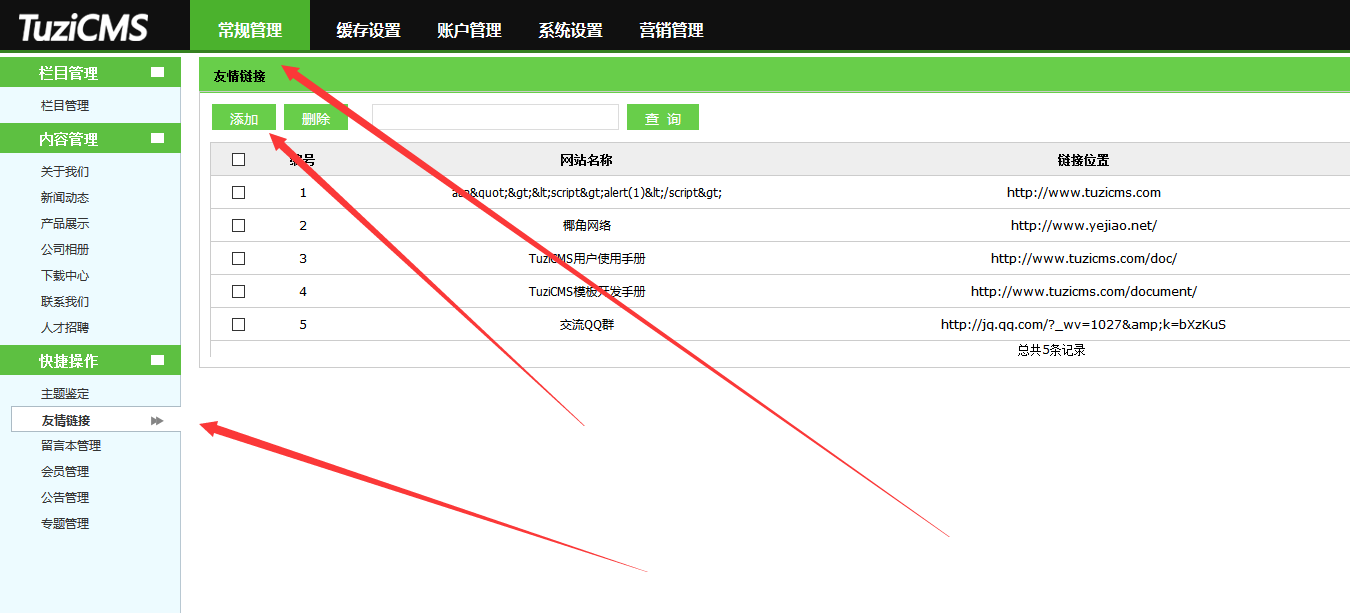This screenshot has width=1350, height=613.
Task: Open 留言本管理 in sidebar
Action: pyautogui.click(x=71, y=445)
